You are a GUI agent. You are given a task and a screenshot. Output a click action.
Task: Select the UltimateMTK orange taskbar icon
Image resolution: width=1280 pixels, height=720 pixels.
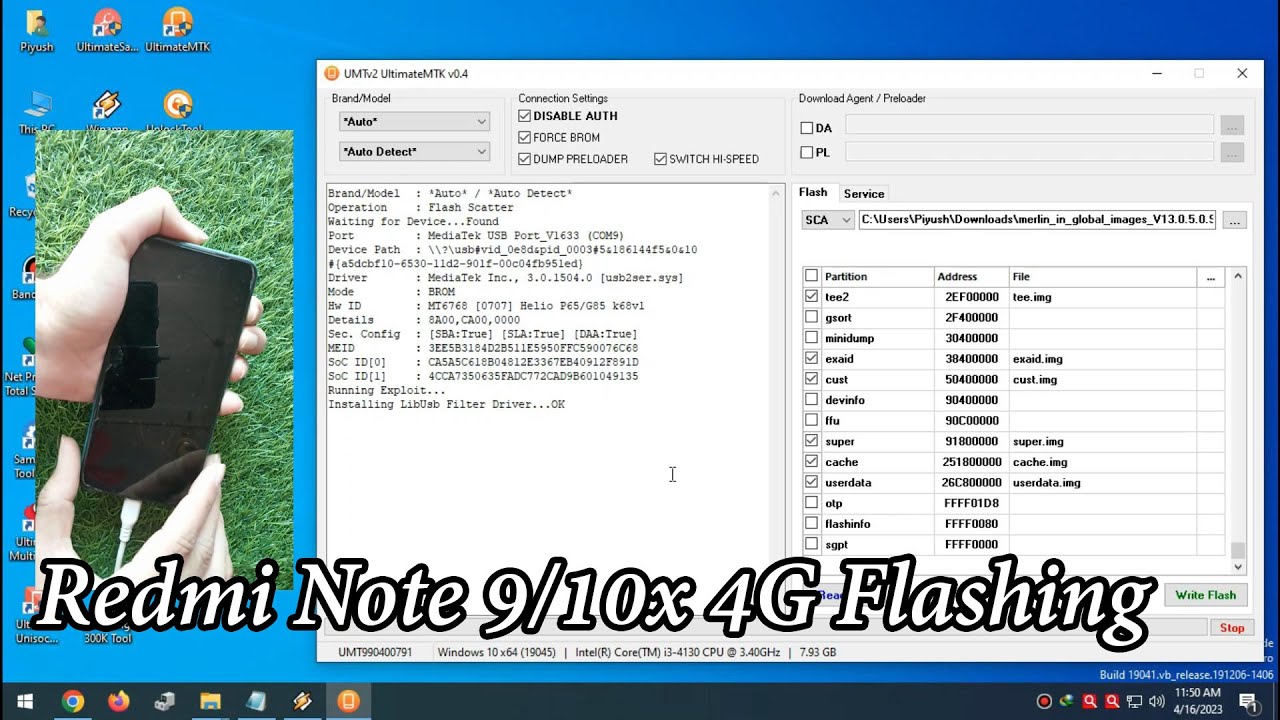[x=348, y=701]
